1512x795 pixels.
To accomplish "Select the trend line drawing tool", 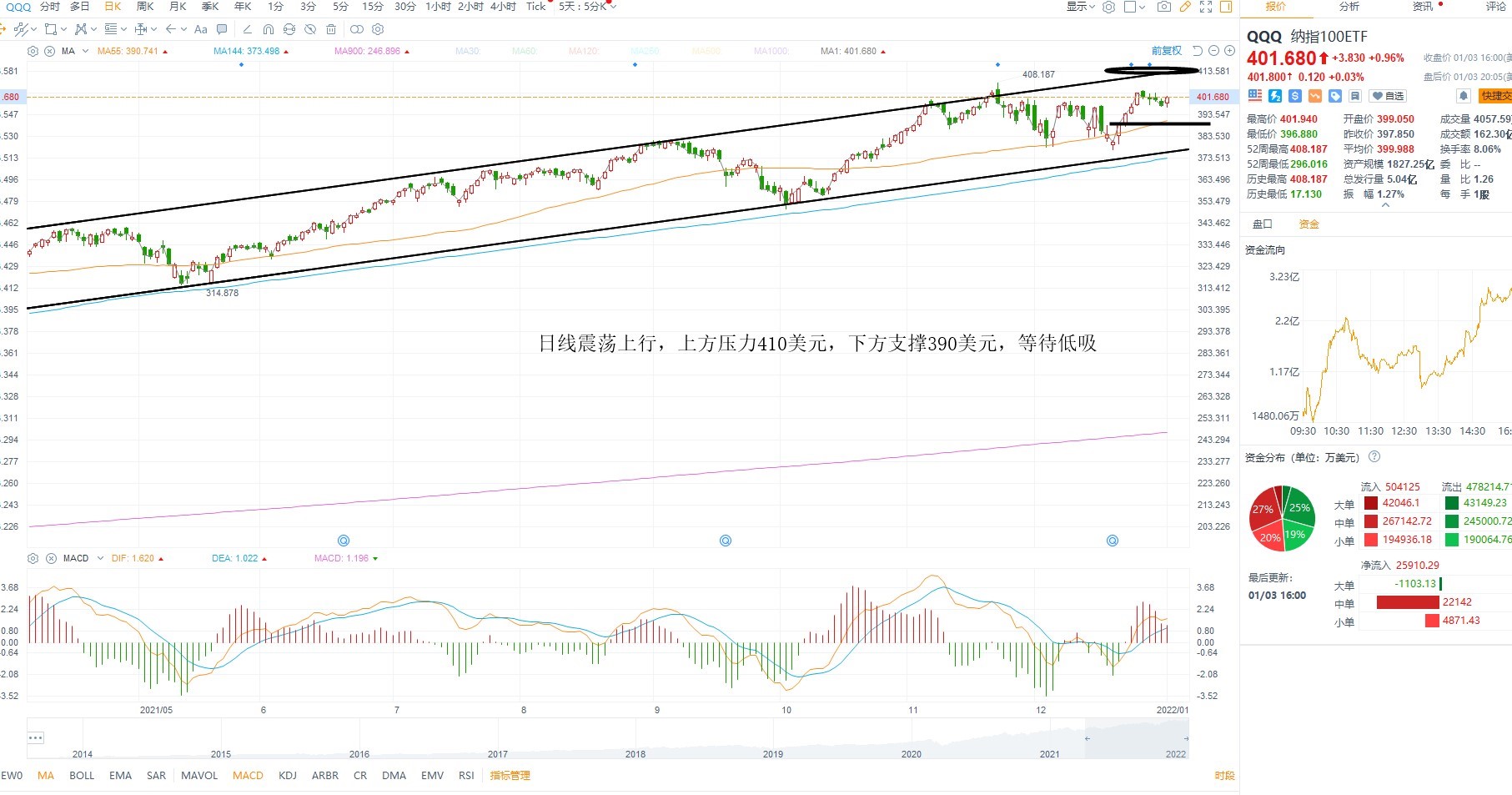I will pos(20,29).
